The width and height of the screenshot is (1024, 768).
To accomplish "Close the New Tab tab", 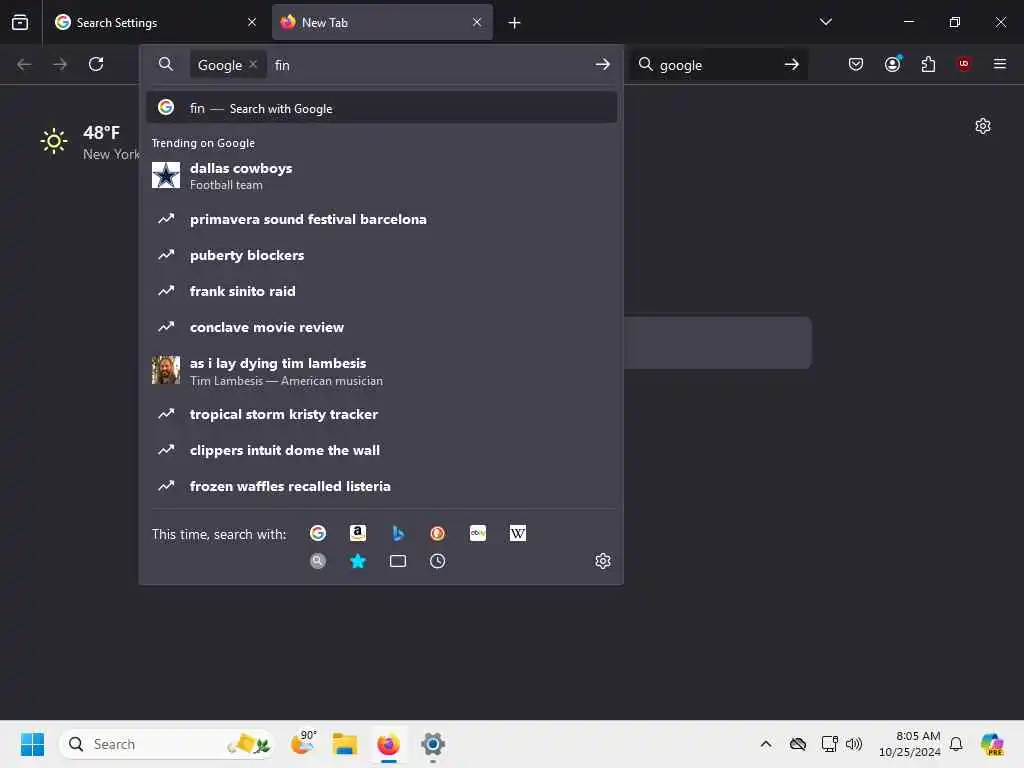I will coord(477,22).
